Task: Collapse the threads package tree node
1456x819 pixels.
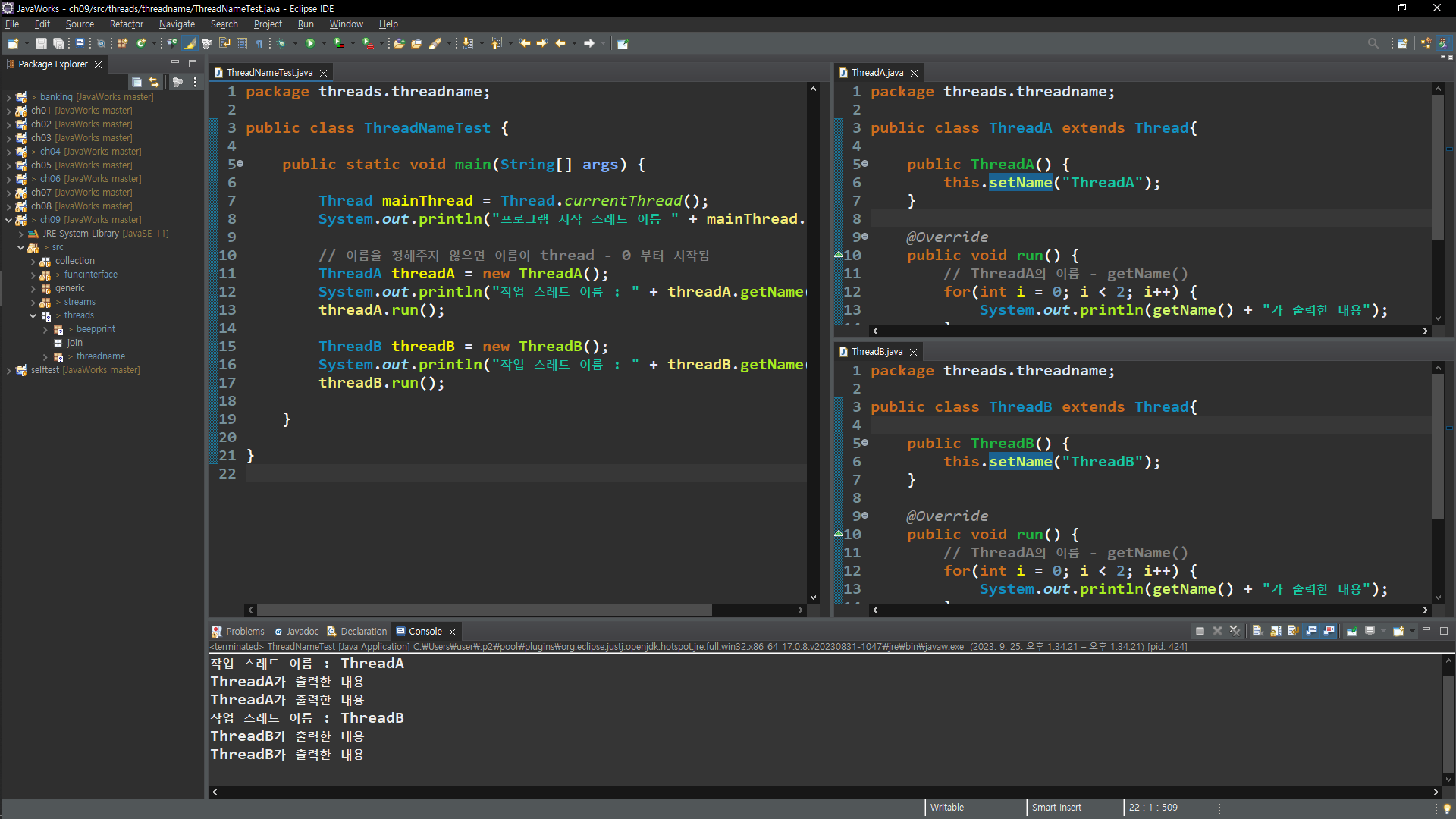Action: pyautogui.click(x=33, y=315)
